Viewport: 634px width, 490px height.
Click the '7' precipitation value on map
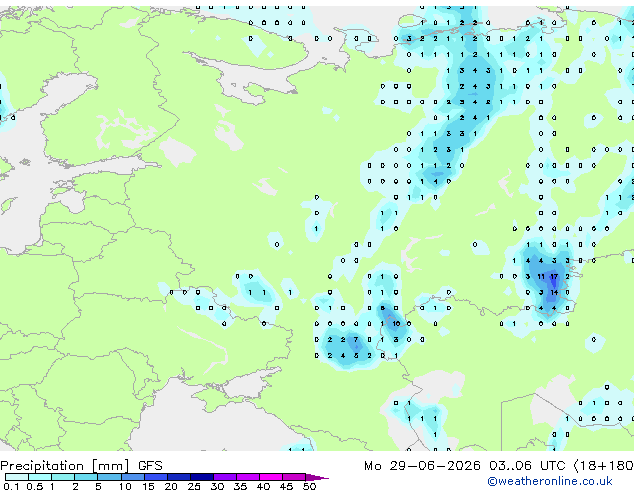356,340
